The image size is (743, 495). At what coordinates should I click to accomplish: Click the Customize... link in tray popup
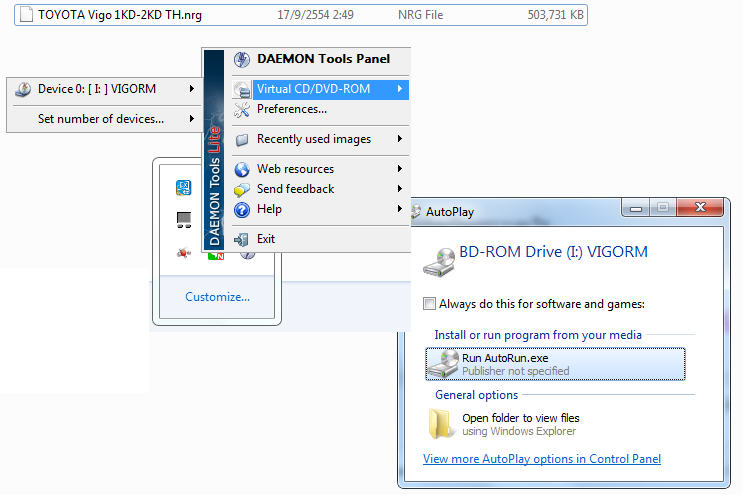pyautogui.click(x=217, y=297)
